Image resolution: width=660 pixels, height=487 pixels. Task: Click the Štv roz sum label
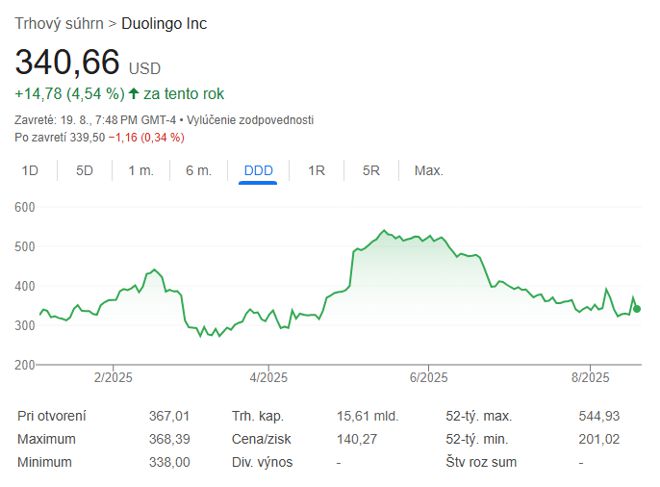pos(481,462)
